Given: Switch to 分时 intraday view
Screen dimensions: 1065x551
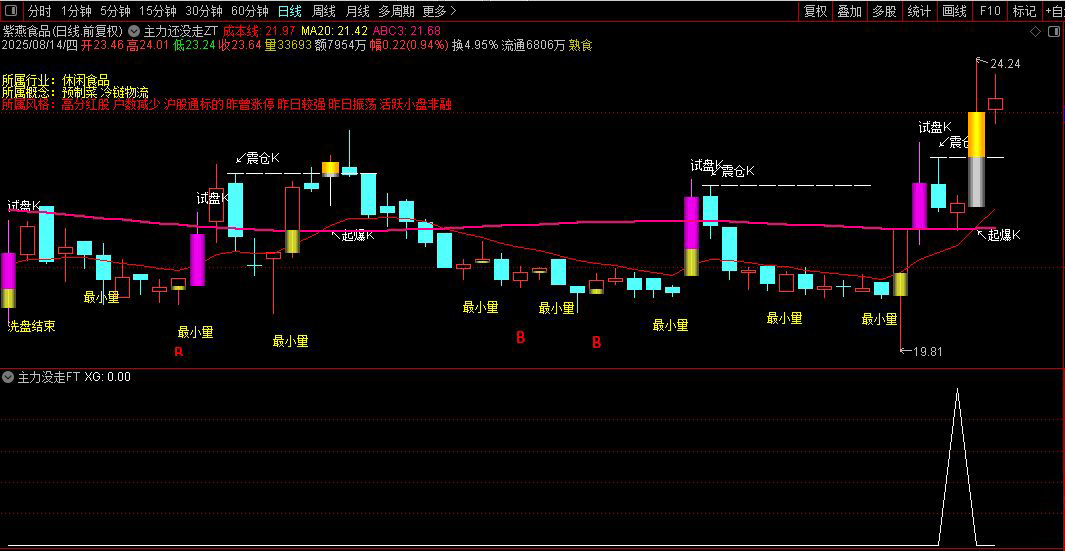Looking at the screenshot, I should tap(39, 11).
